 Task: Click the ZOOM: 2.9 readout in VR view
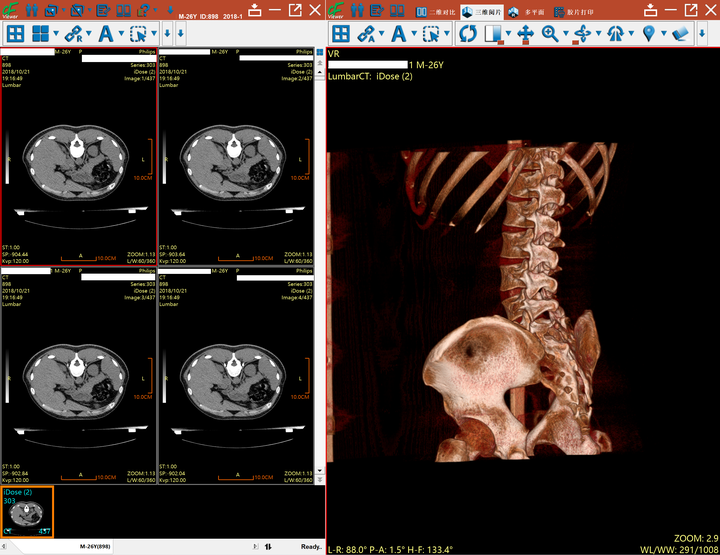(x=696, y=538)
